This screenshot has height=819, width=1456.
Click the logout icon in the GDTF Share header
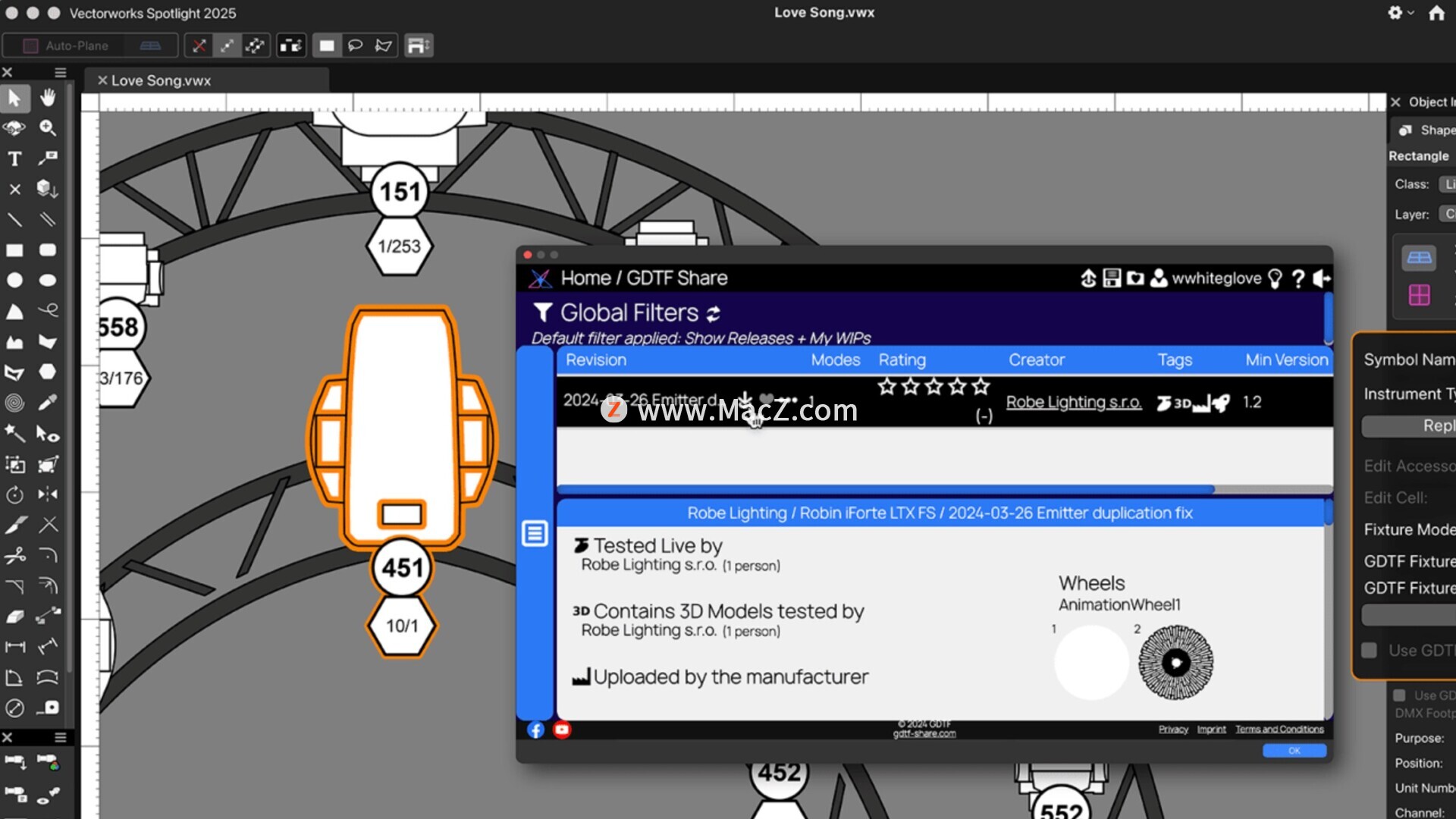tap(1322, 278)
